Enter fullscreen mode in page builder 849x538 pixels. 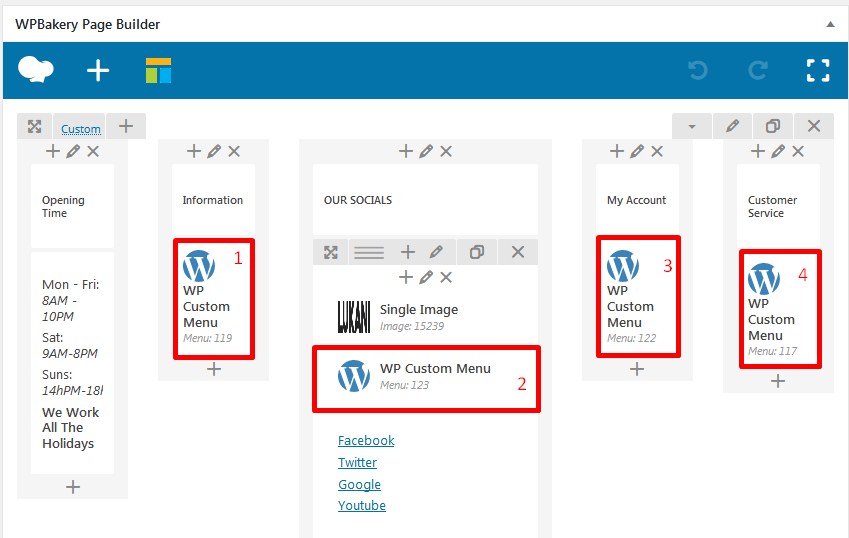point(818,70)
